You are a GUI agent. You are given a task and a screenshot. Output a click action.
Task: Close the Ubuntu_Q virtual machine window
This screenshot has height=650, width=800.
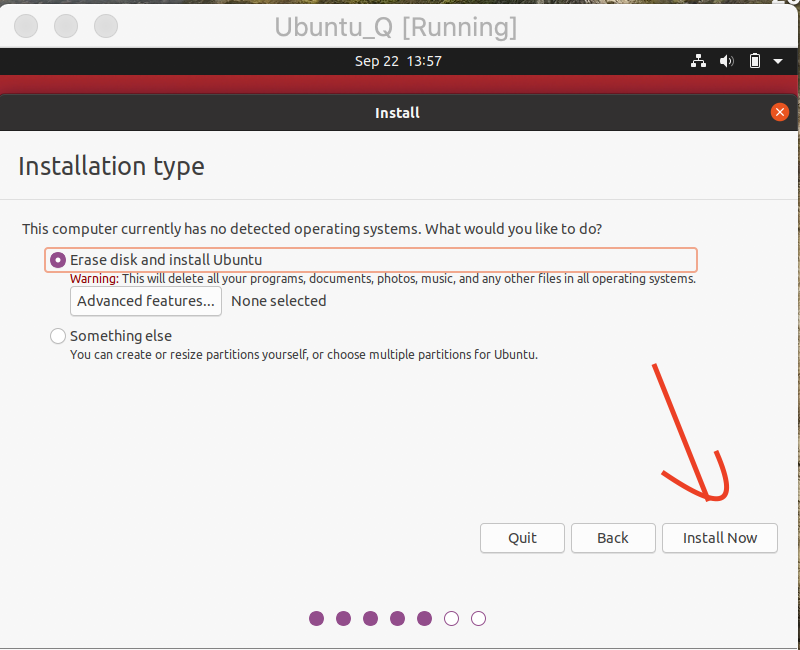coord(27,25)
